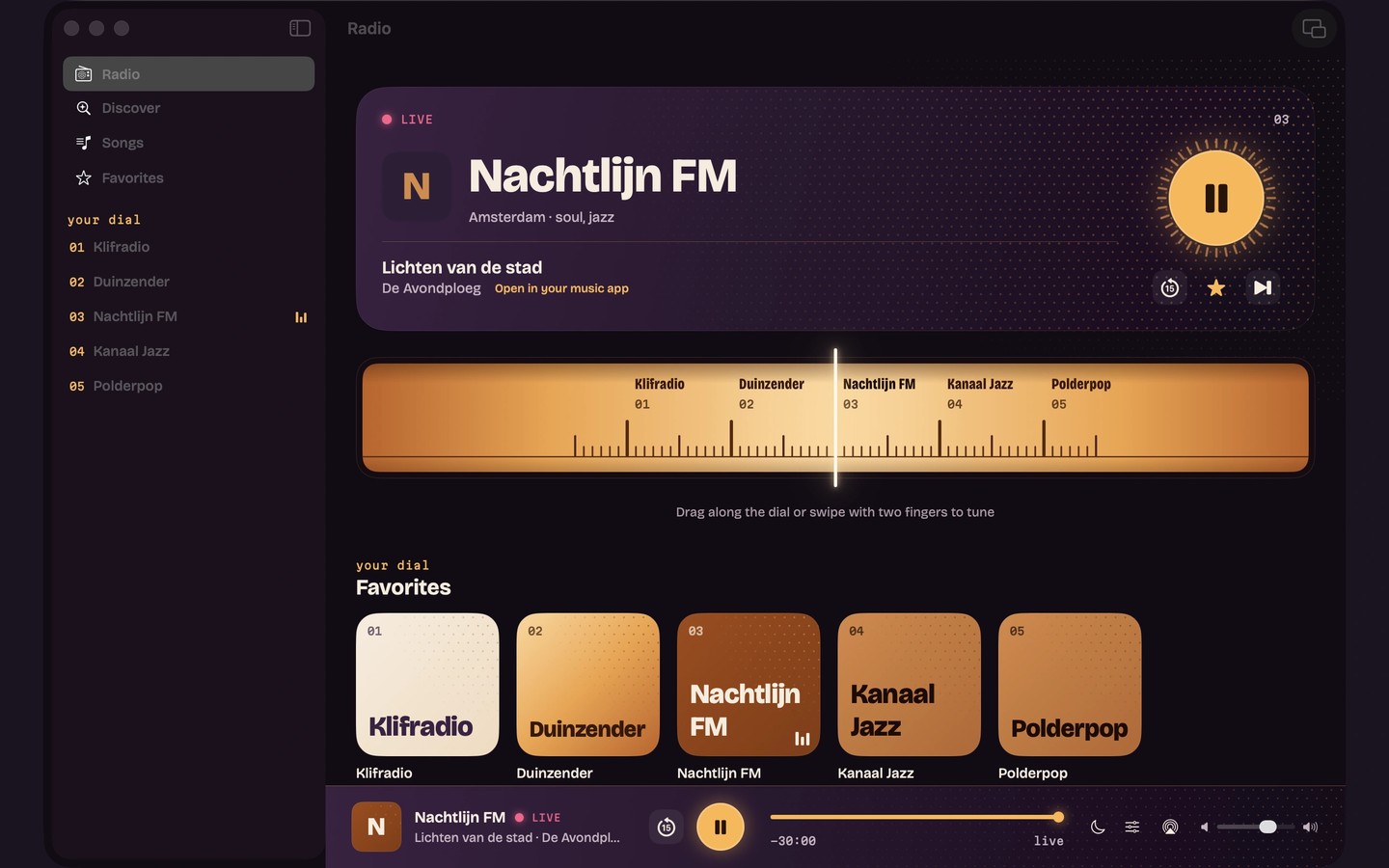The width and height of the screenshot is (1389, 868).
Task: Toggle the sidebar panel icon
Action: (300, 28)
